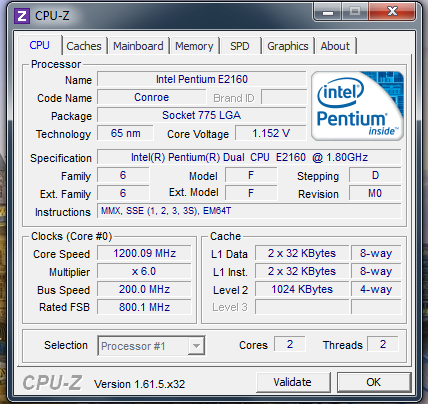
Task: Click the empty Level 3 cache field
Action: 302,307
